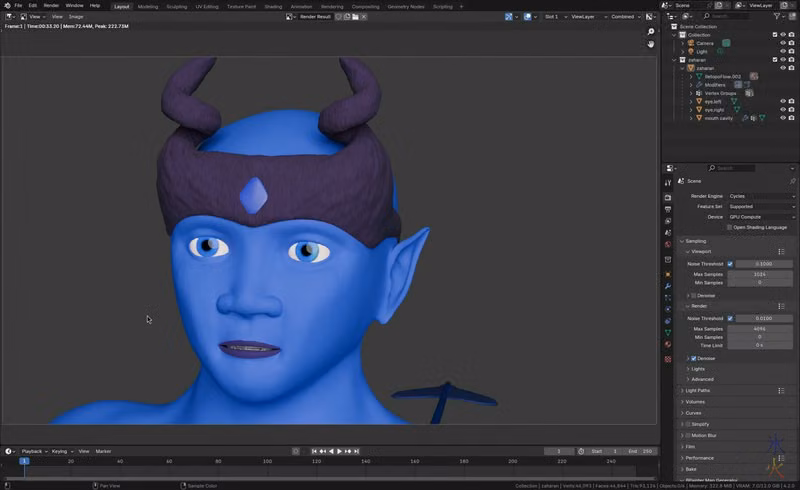Expand the Camera item in outliner
The image size is (800, 490).
point(683,43)
